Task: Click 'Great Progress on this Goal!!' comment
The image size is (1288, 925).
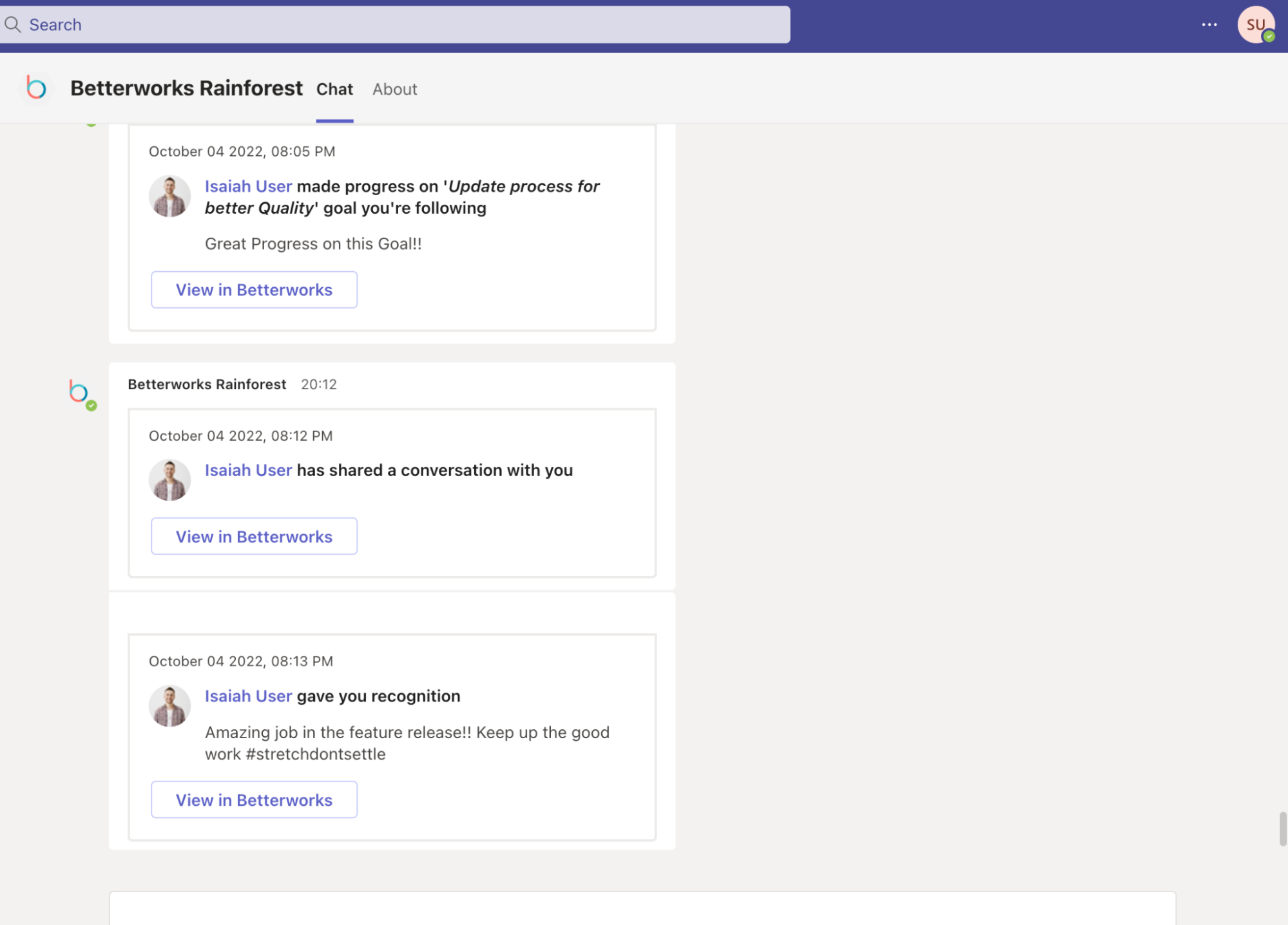Action: pyautogui.click(x=313, y=244)
